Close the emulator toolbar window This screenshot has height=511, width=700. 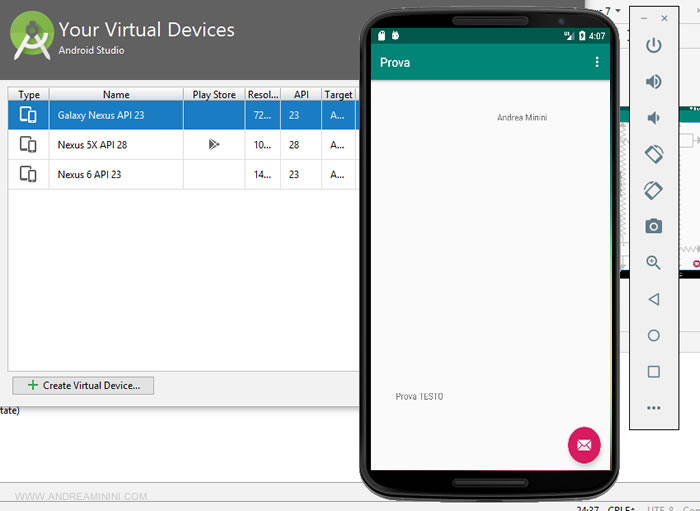click(x=665, y=18)
